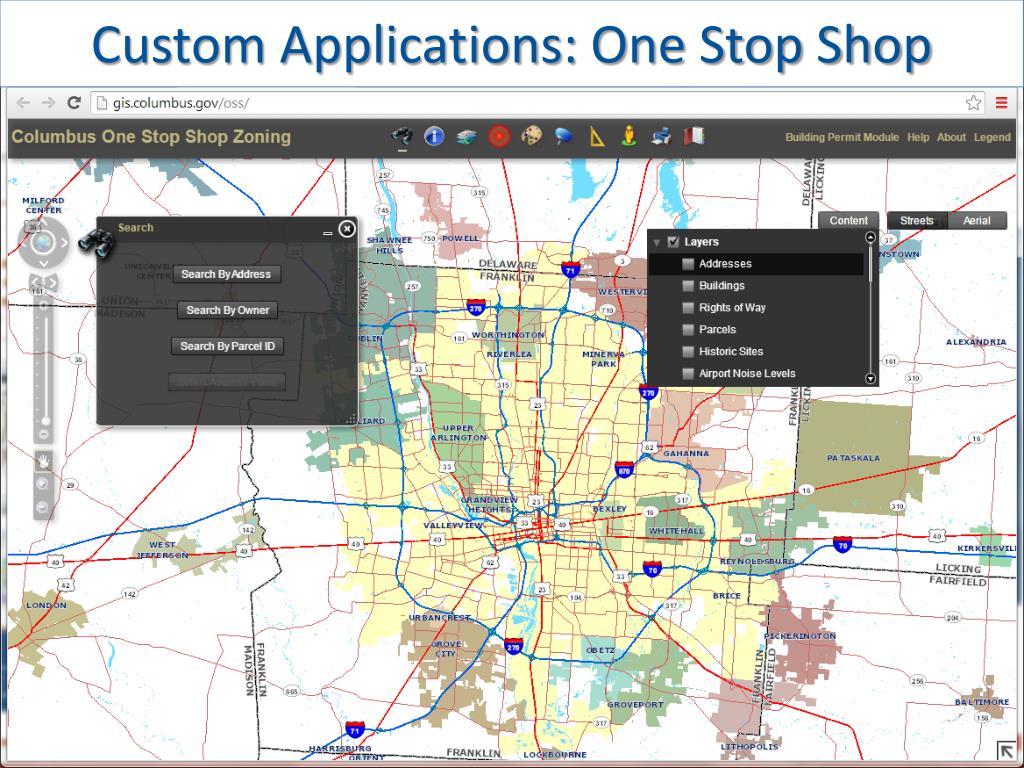Enable the Addresses layer checkbox
The height and width of the screenshot is (768, 1024).
click(x=688, y=264)
